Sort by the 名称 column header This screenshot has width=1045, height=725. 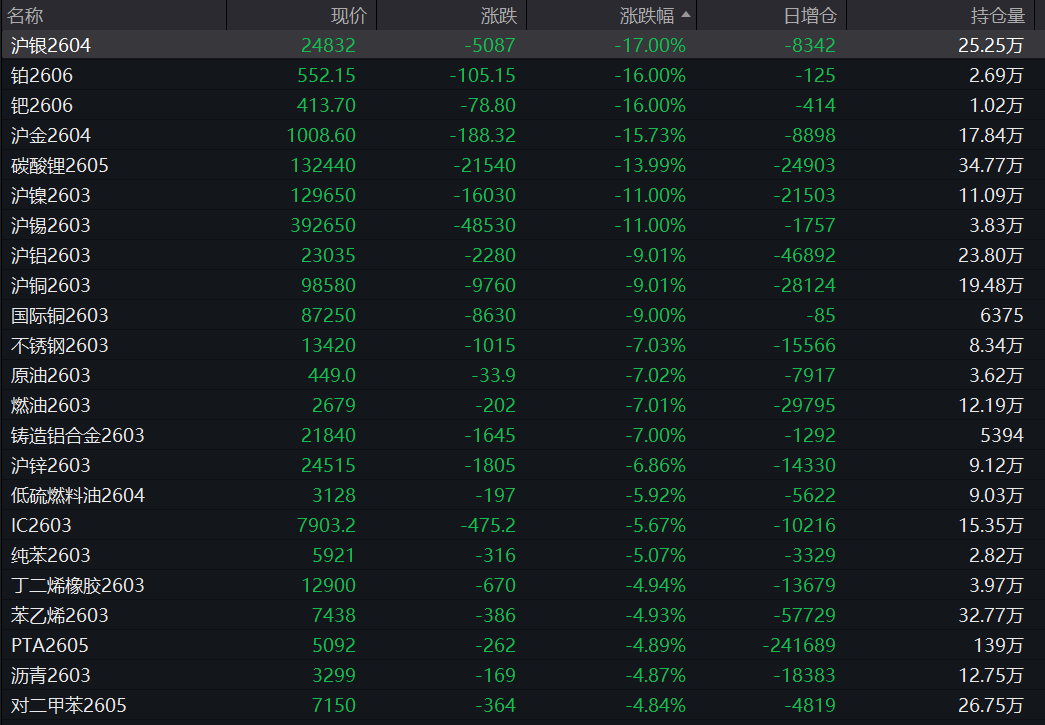(26, 15)
